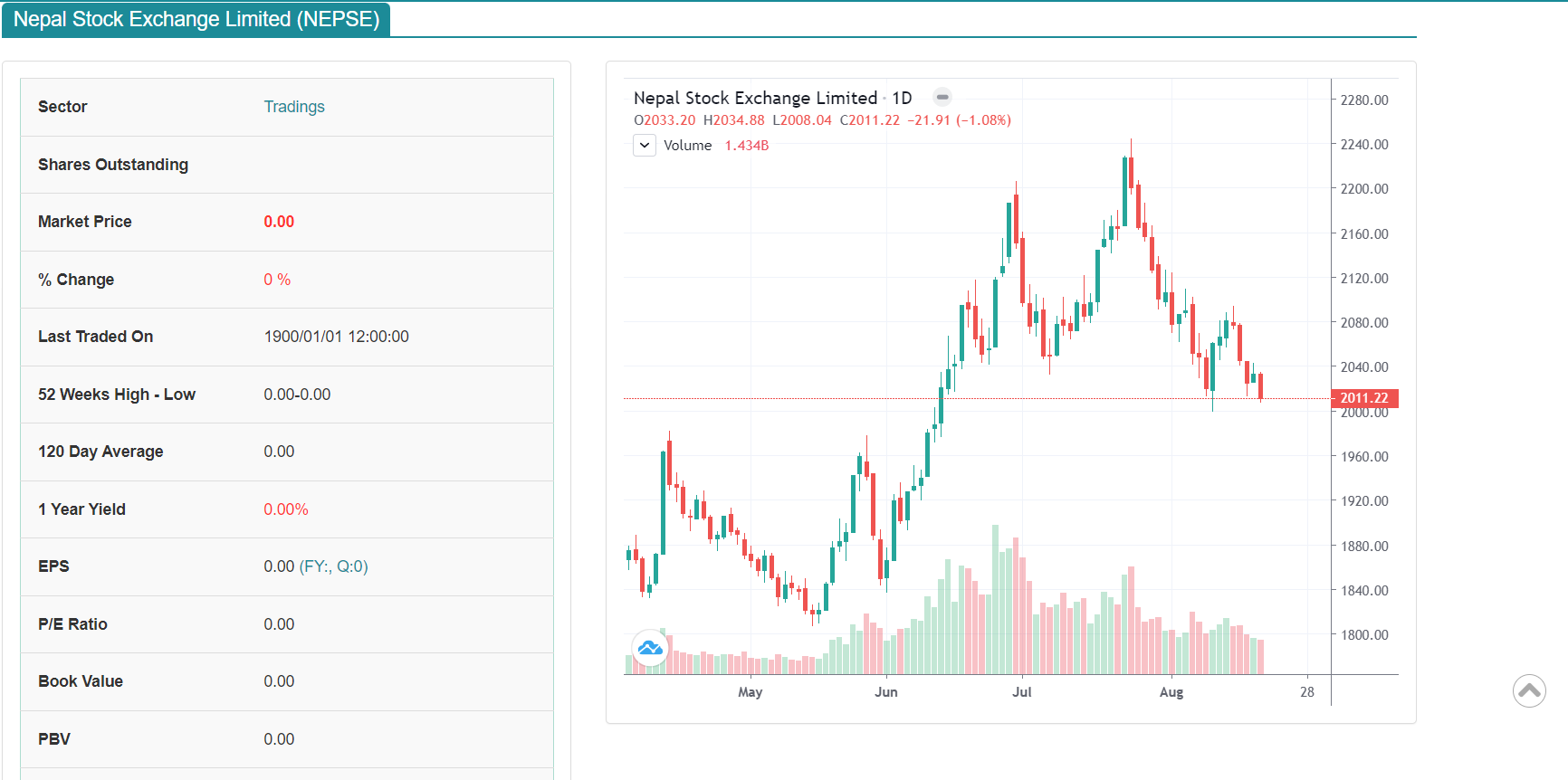Select the Volume indicator label

(687, 146)
